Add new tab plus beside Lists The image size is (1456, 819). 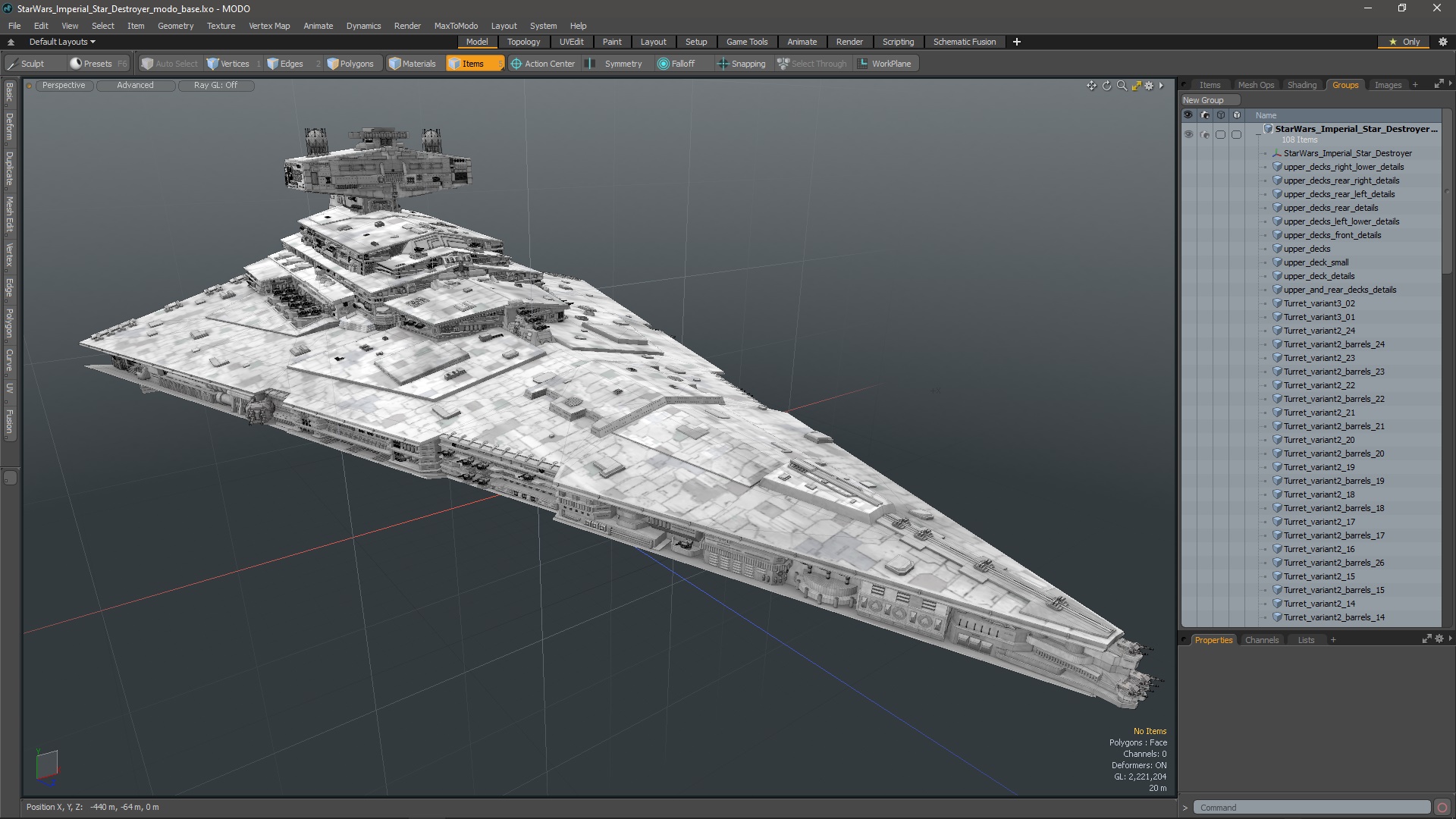(x=1333, y=640)
